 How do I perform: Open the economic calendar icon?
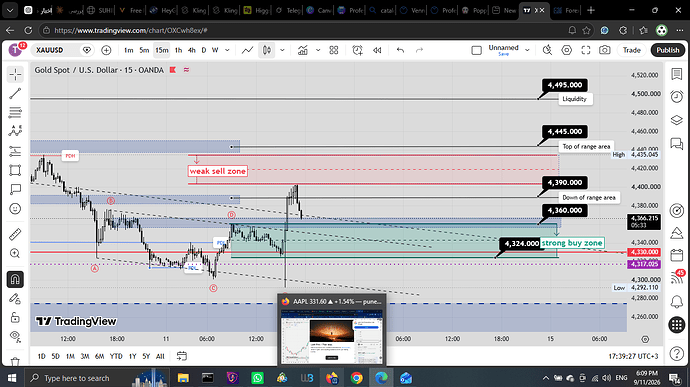pyautogui.click(x=676, y=255)
